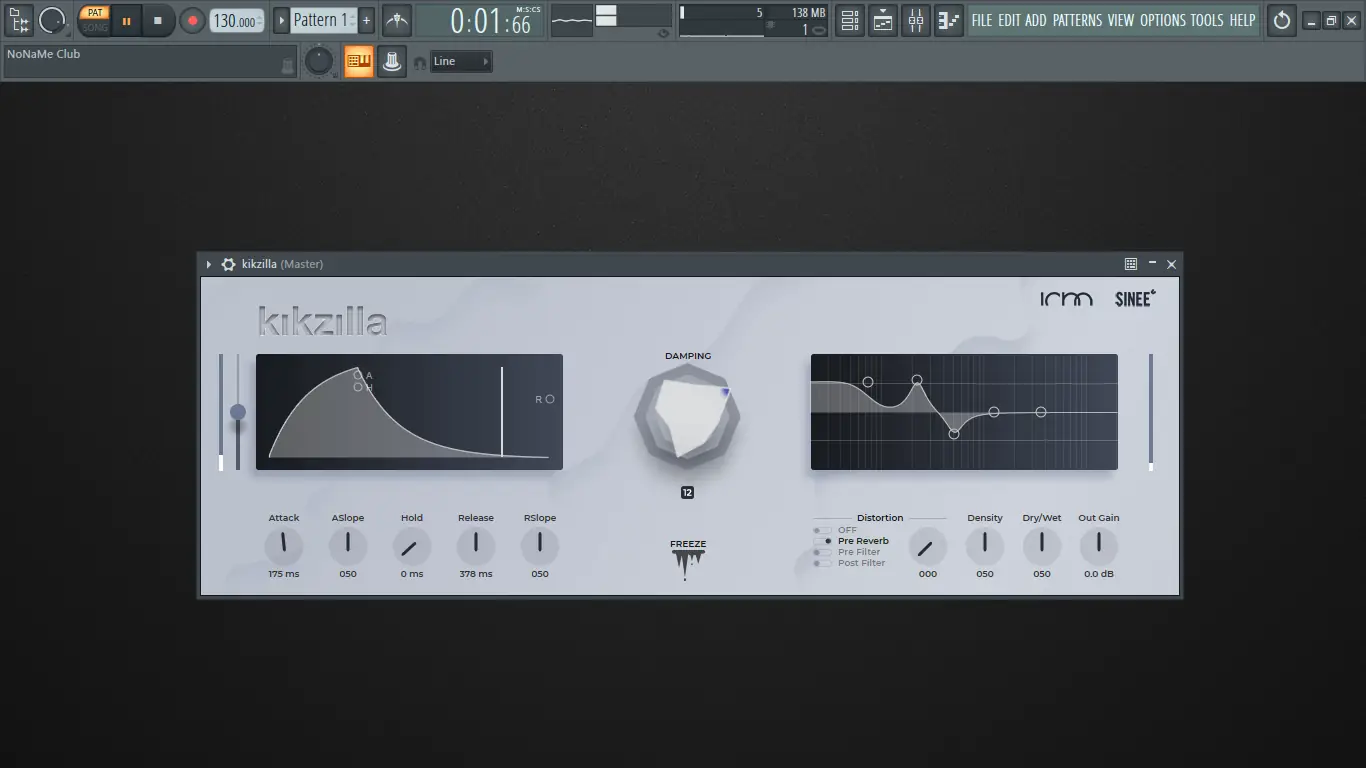
Task: Click the oscilloscope waveform display
Action: 572,20
